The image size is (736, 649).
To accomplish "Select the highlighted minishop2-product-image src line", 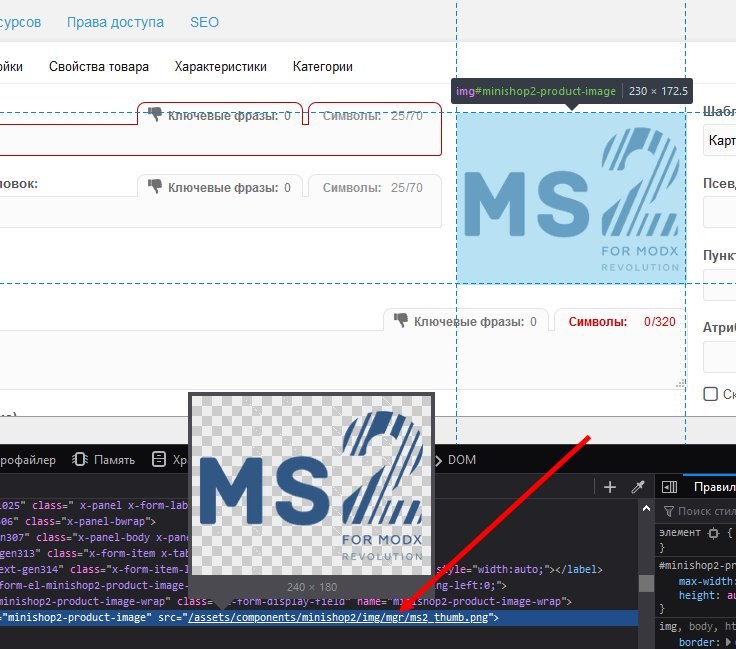I will tap(318, 618).
